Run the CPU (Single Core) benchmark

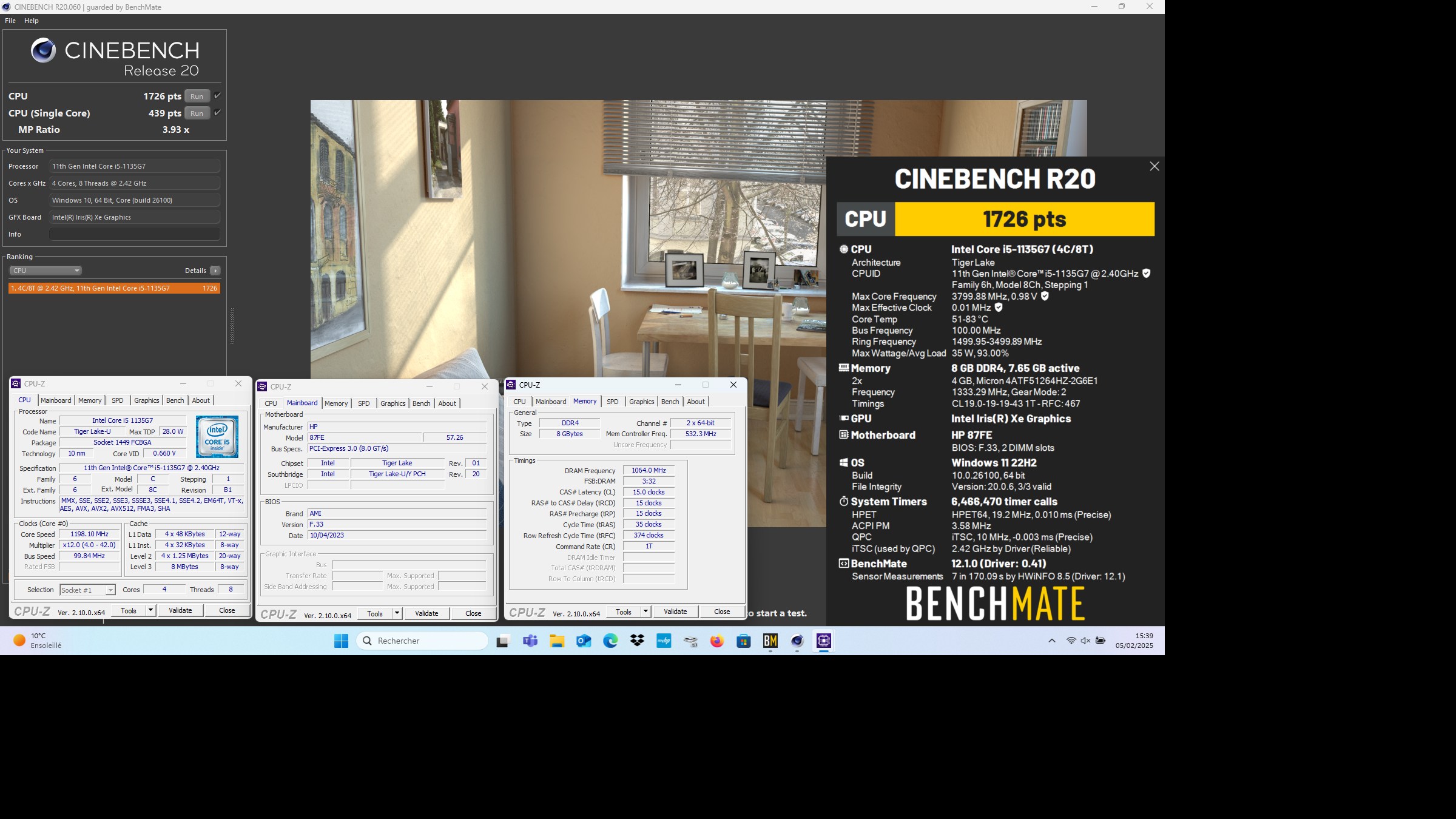click(197, 113)
